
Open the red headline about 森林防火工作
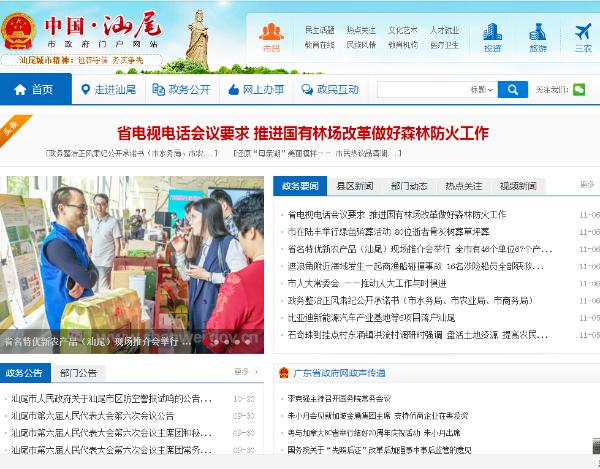(x=303, y=133)
